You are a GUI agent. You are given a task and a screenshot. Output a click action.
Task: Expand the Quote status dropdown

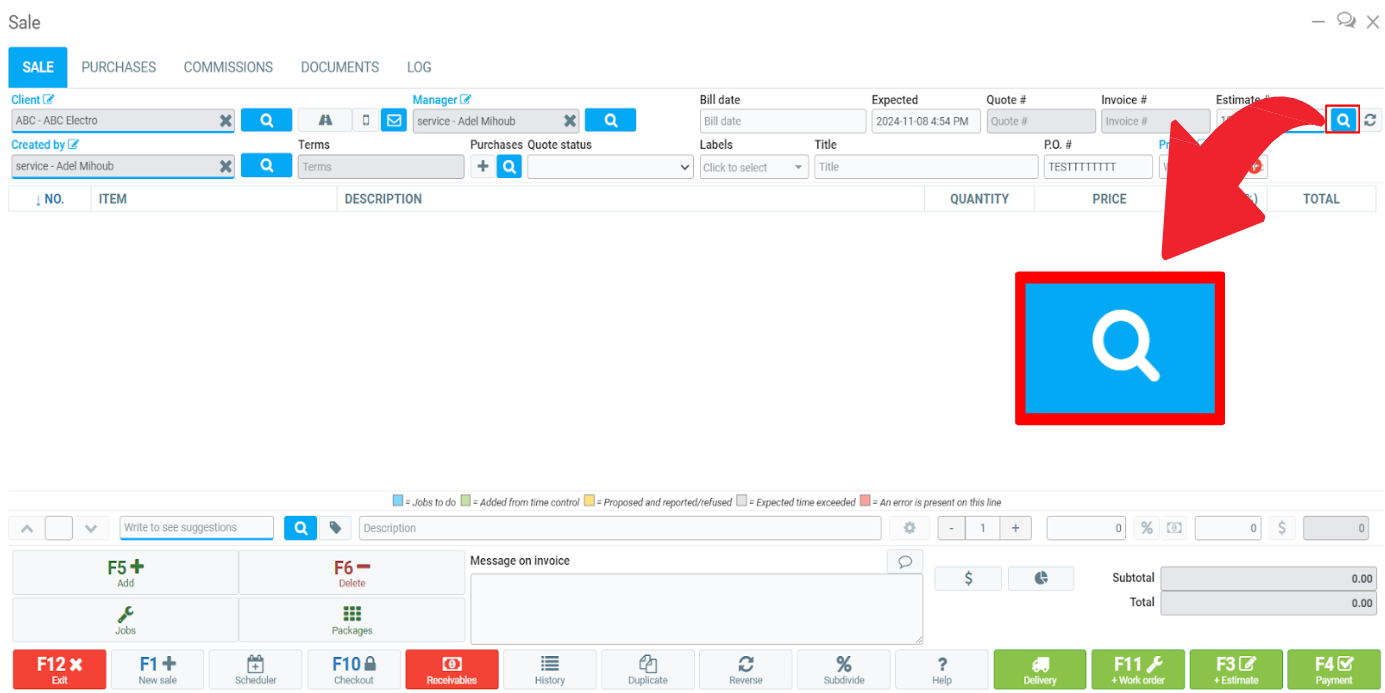[610, 167]
